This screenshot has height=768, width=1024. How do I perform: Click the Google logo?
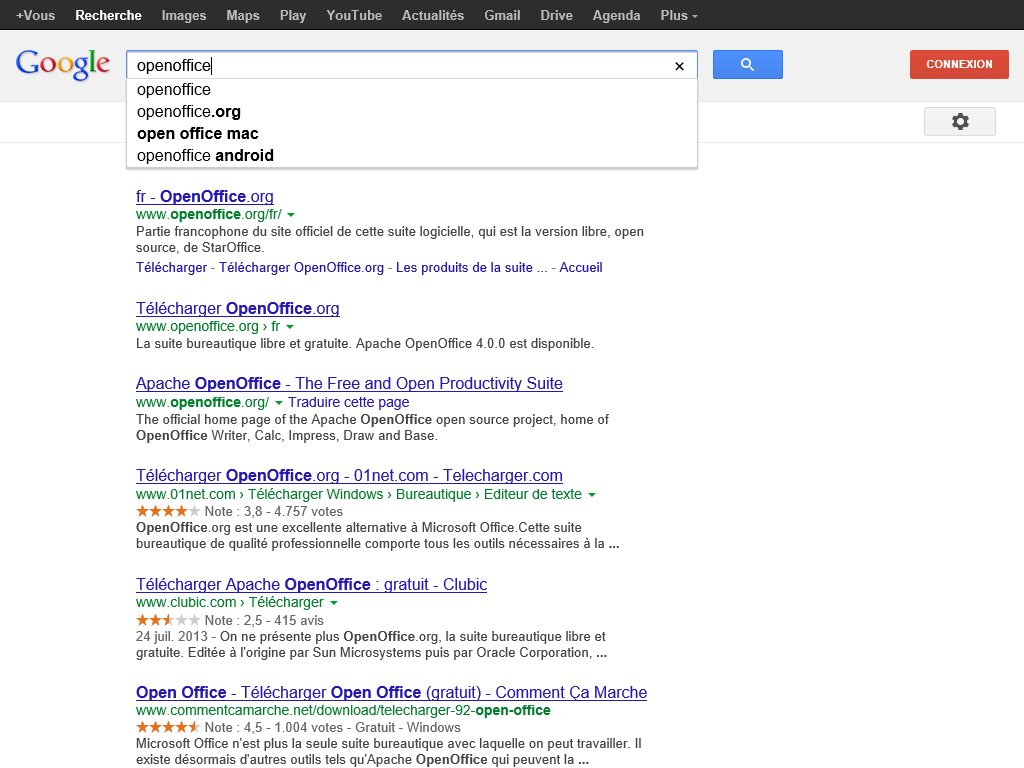(63, 65)
